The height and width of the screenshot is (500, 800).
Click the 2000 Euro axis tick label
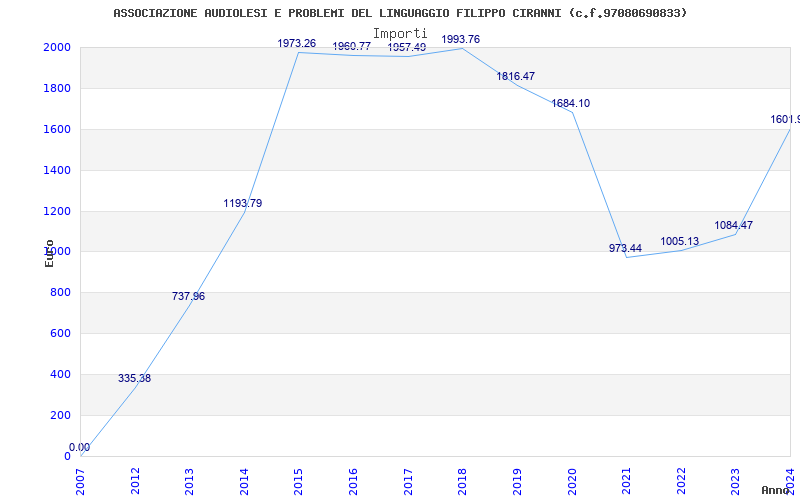(57, 47)
